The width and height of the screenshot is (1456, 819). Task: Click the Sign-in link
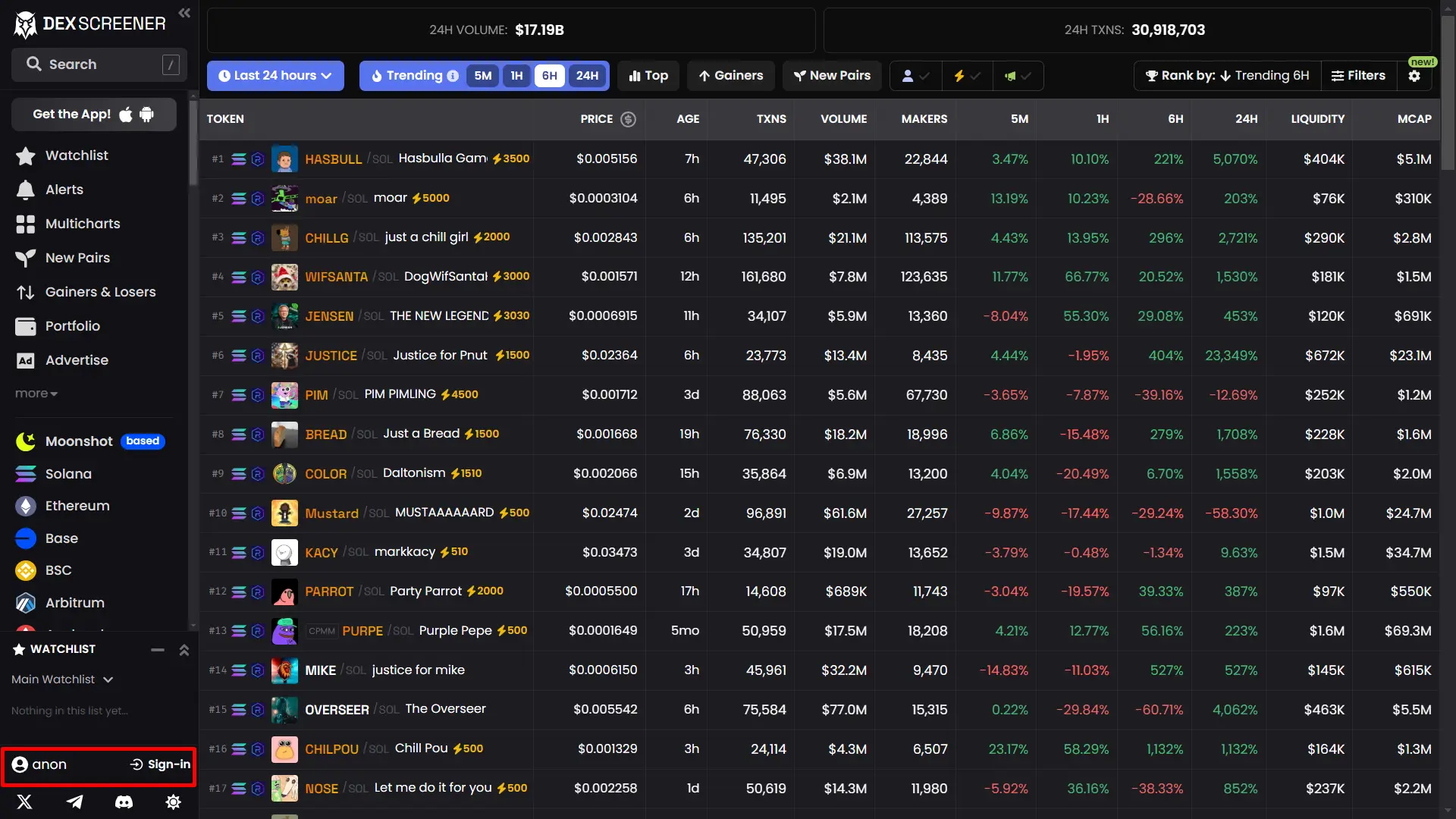pyautogui.click(x=160, y=764)
